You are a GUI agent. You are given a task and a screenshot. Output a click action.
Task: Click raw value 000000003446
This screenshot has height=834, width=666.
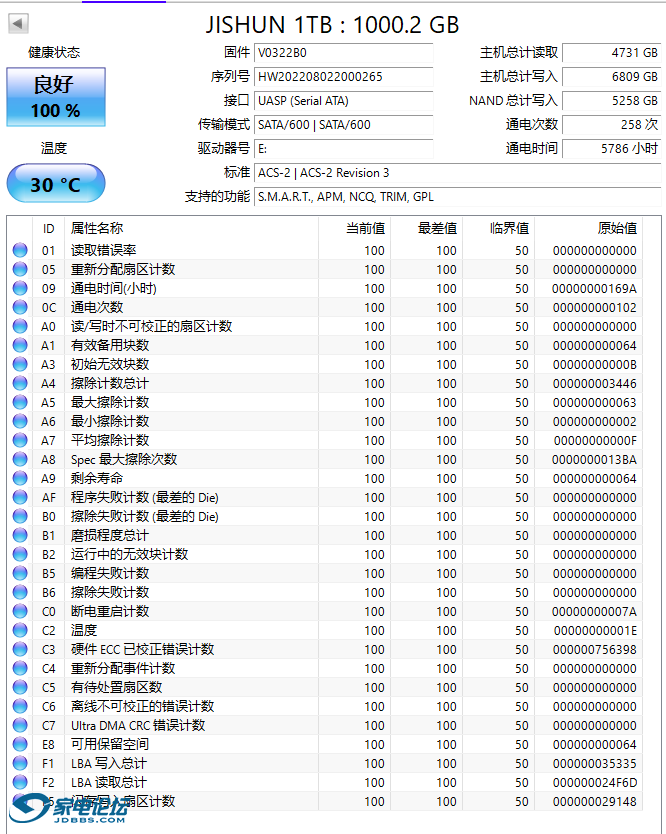[594, 383]
